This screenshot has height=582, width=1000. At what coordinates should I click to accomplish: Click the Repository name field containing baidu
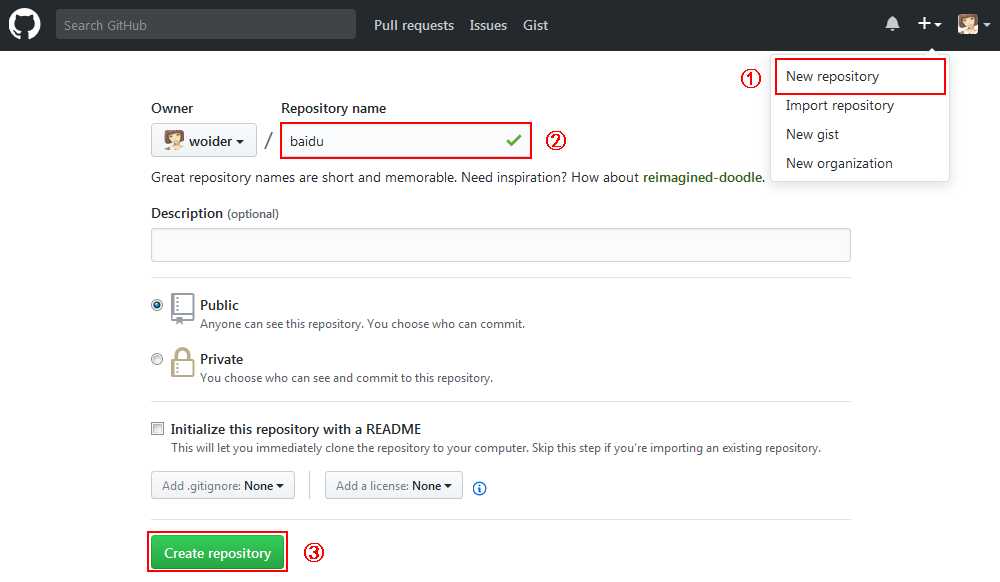[x=406, y=141]
